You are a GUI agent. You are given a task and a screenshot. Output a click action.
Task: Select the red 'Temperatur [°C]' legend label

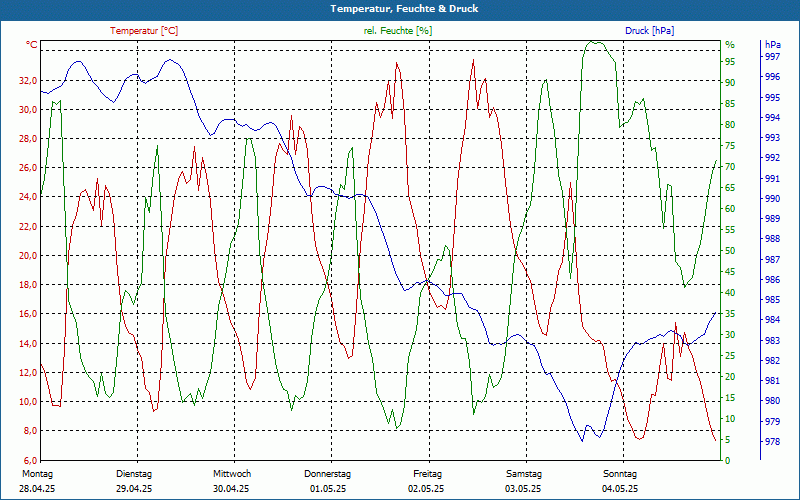(x=144, y=31)
